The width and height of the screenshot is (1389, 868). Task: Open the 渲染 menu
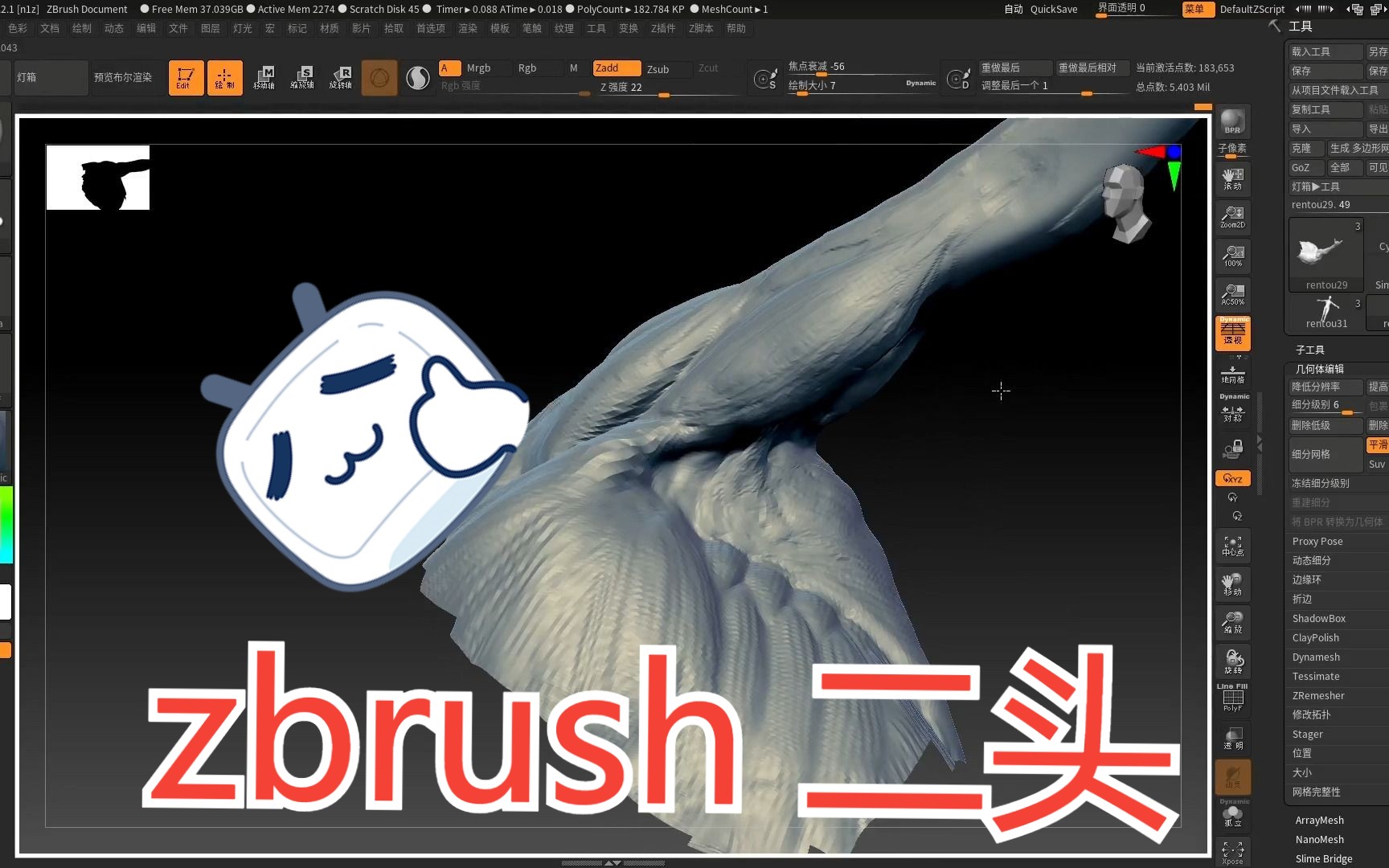coord(467,28)
